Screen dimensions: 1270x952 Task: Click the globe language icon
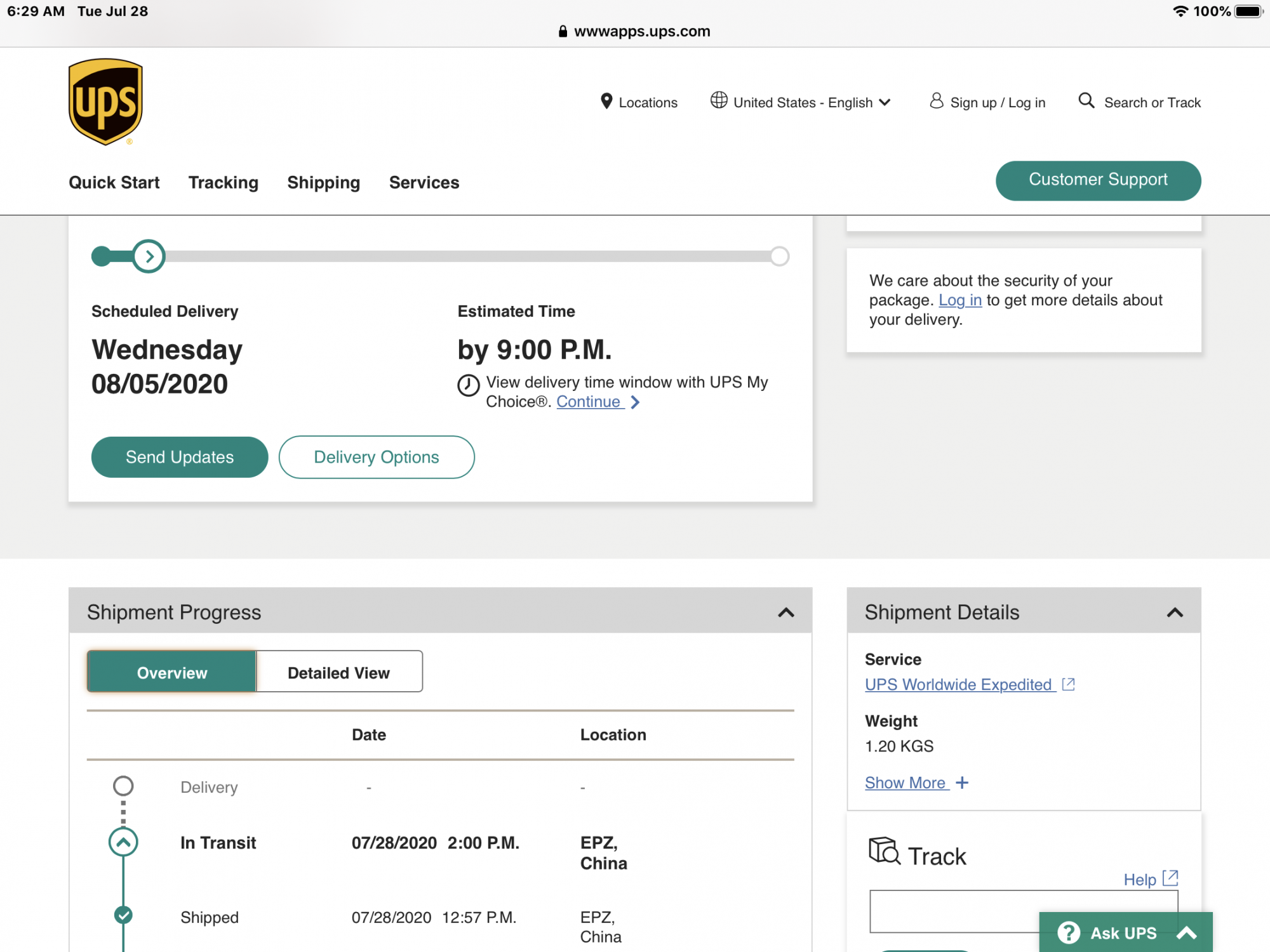[x=719, y=100]
